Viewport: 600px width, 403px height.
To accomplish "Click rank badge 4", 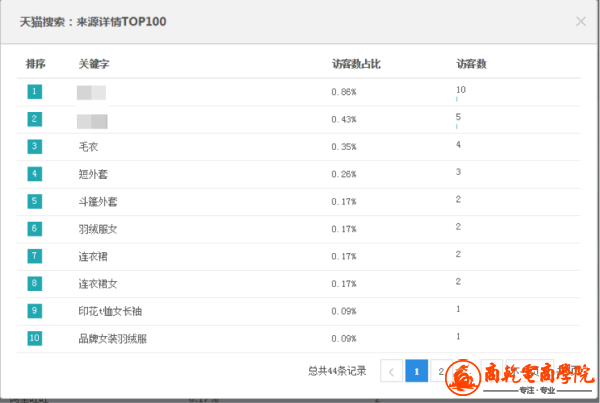I will pos(34,174).
